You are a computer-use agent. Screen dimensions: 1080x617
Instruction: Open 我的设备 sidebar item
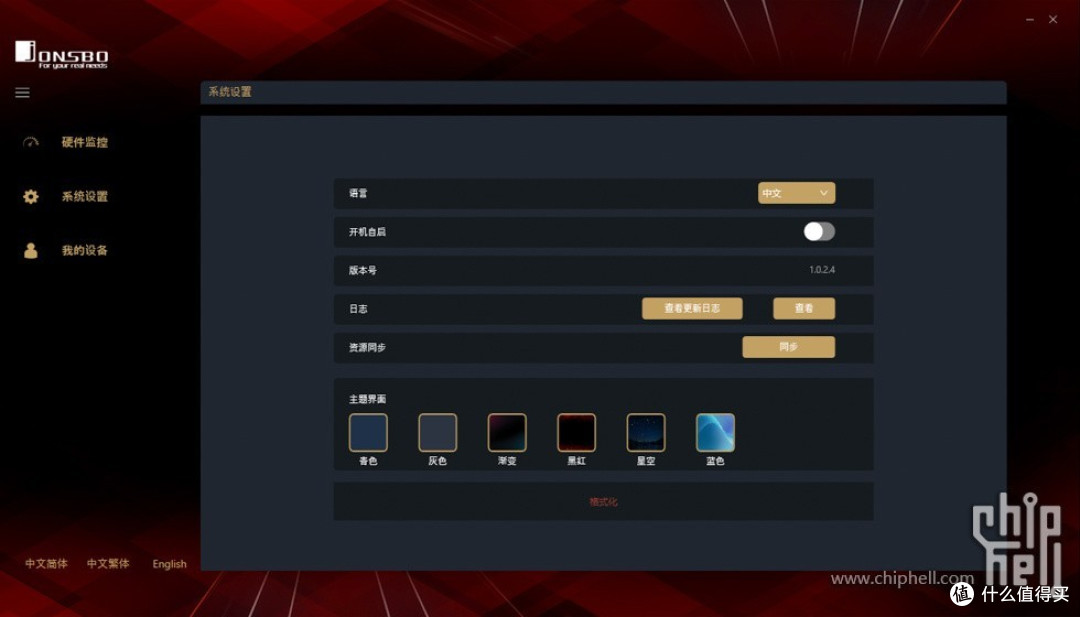pos(85,251)
